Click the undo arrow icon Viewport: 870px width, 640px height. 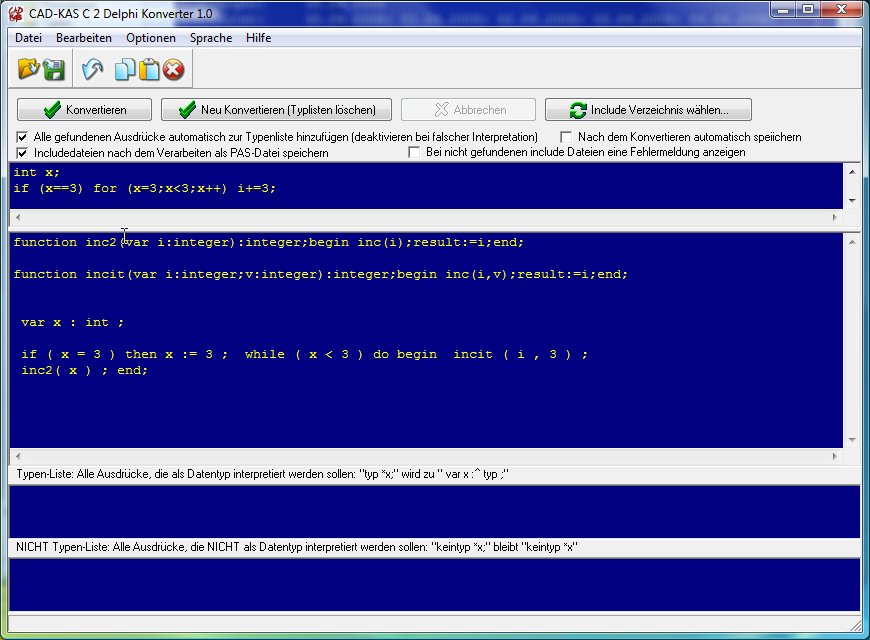[93, 69]
